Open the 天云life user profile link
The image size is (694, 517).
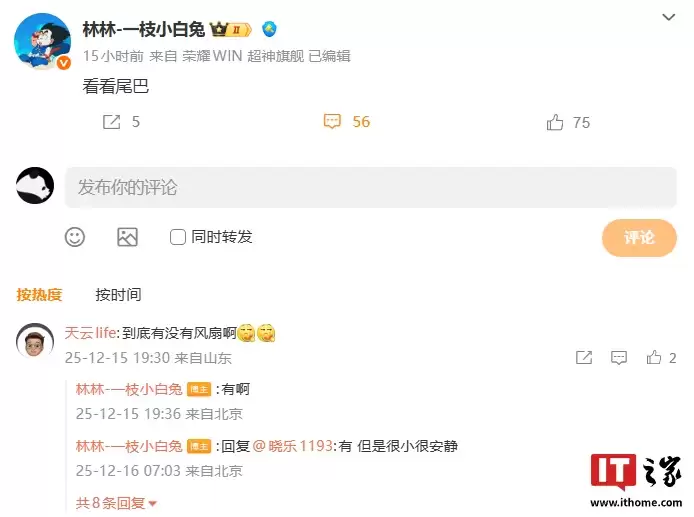[x=90, y=333]
